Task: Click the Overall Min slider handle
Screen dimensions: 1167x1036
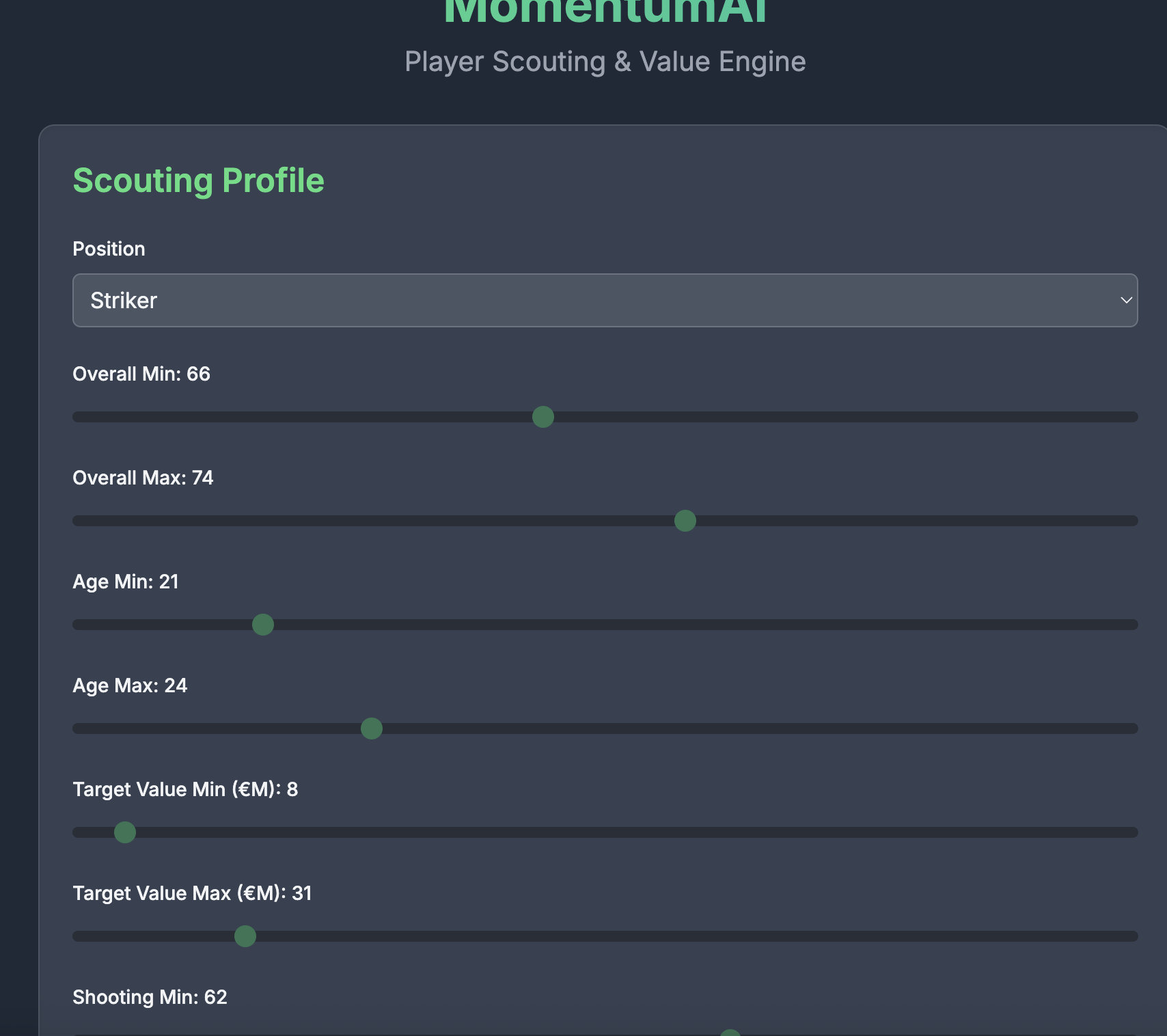Action: pos(543,417)
